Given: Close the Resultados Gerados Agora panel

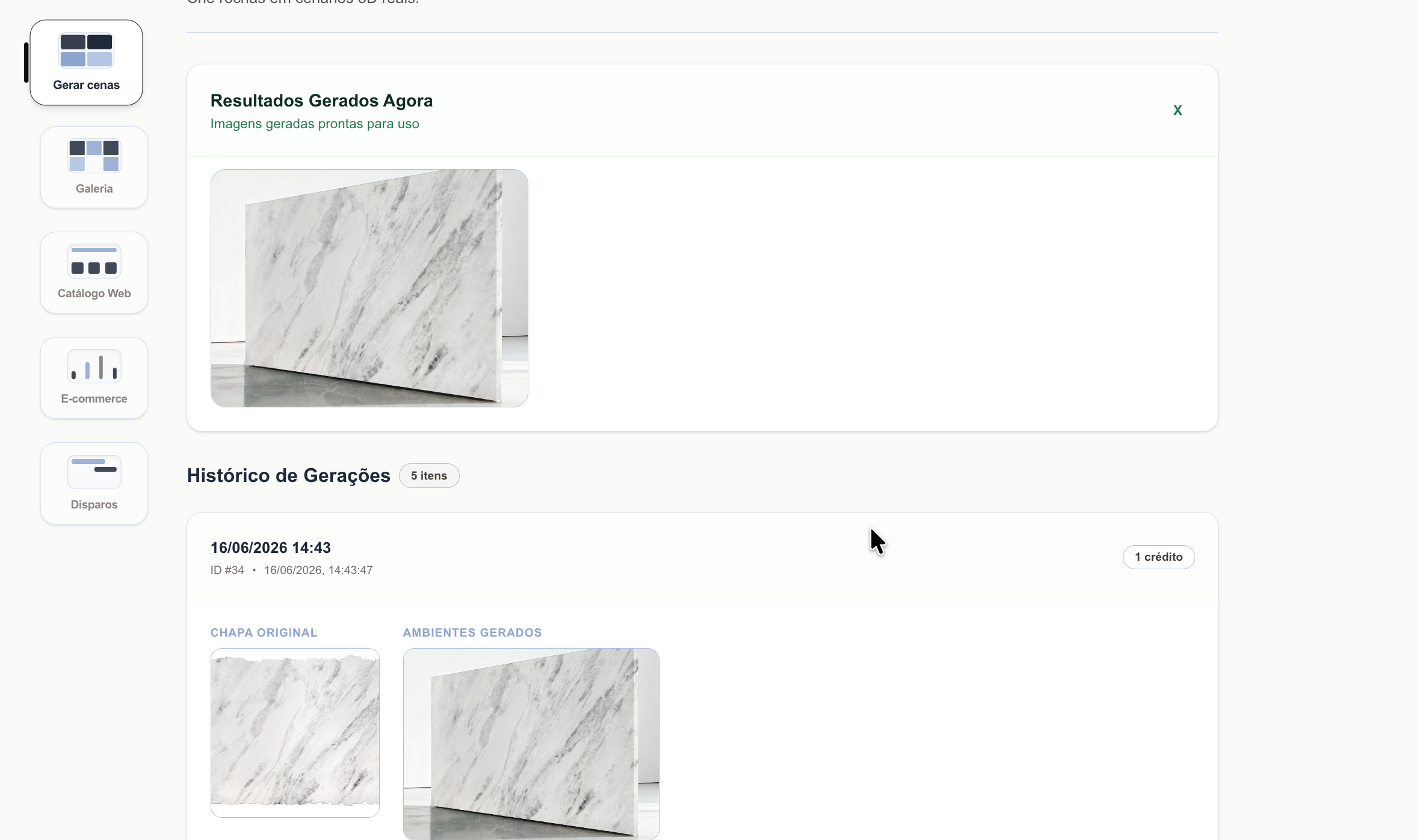Looking at the screenshot, I should (1177, 110).
